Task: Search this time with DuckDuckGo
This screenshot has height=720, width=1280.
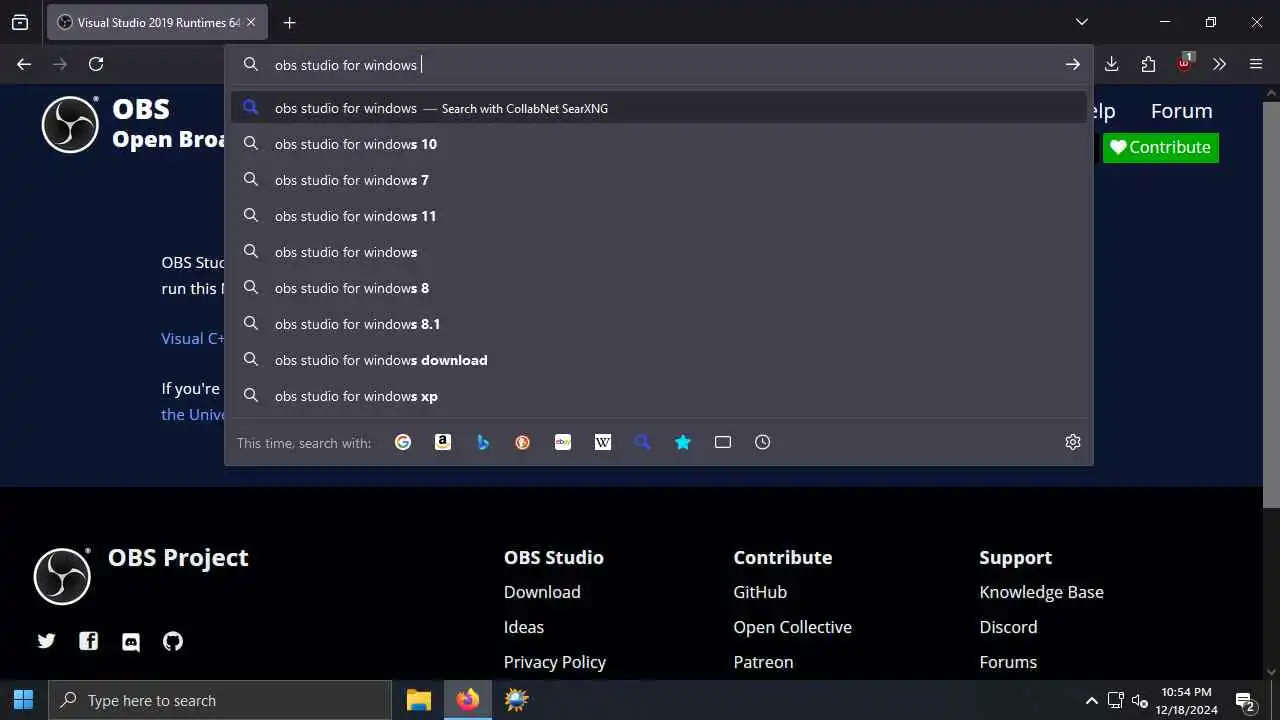Action: 523,442
